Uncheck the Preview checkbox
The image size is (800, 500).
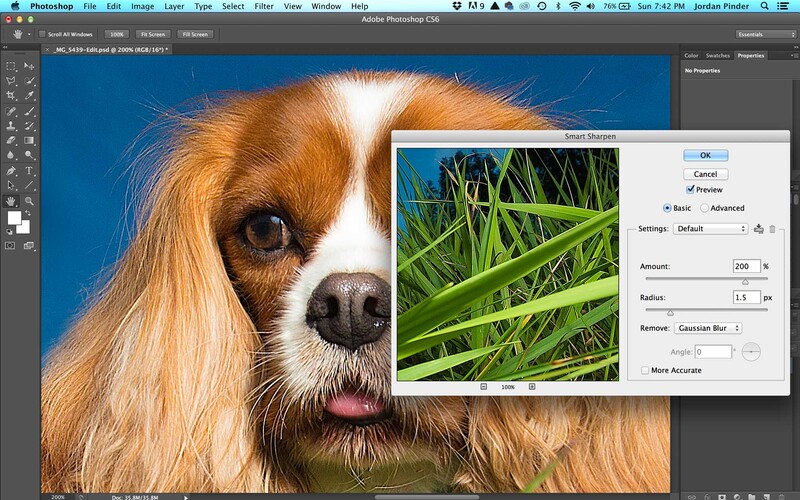tap(690, 189)
